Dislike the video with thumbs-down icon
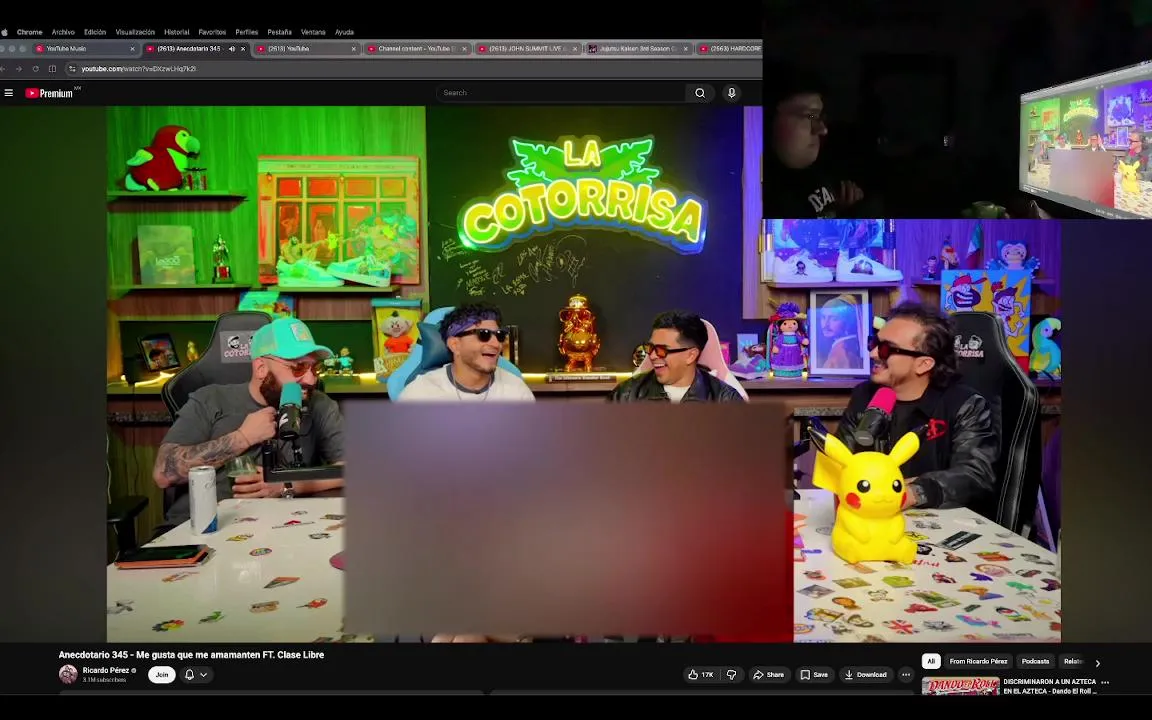 [732, 674]
